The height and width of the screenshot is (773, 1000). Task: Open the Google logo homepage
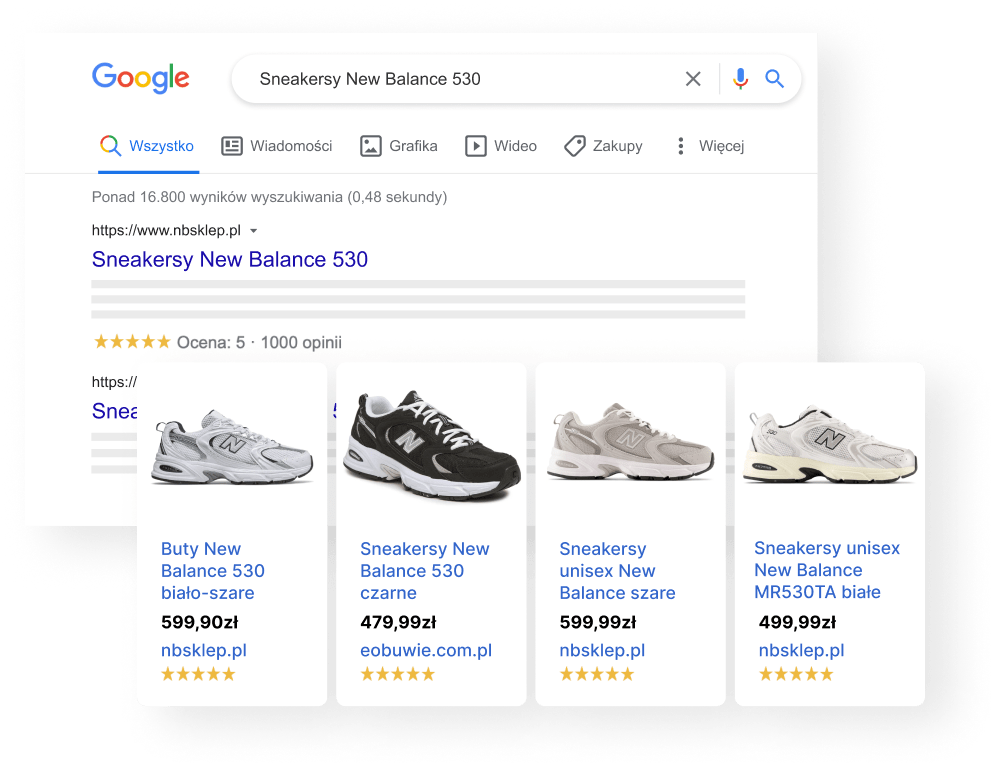pos(141,78)
